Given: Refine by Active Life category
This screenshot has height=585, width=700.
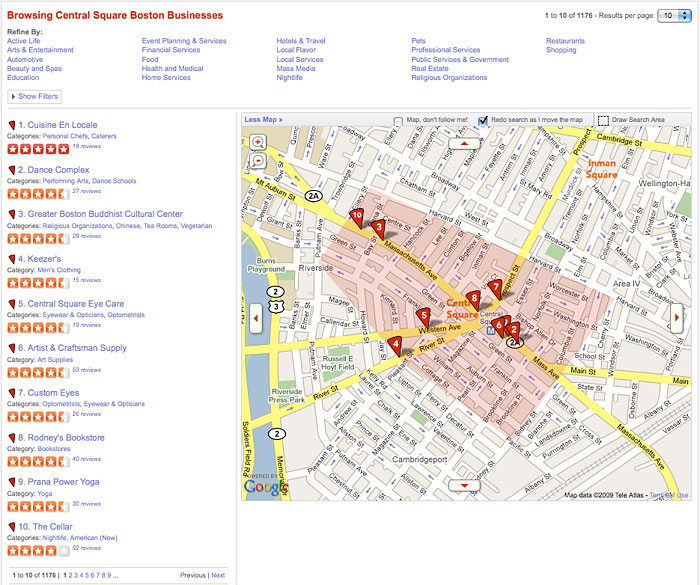Looking at the screenshot, I should (24, 41).
